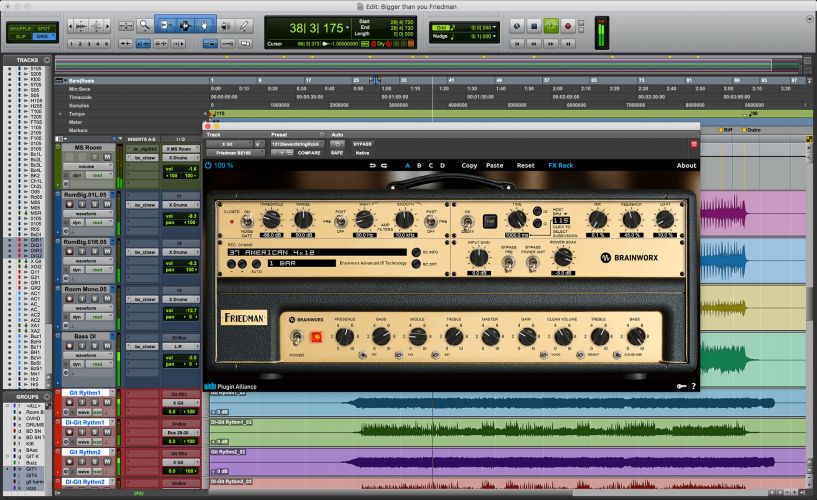
Task: Click Go to End transport button
Action: click(x=568, y=44)
